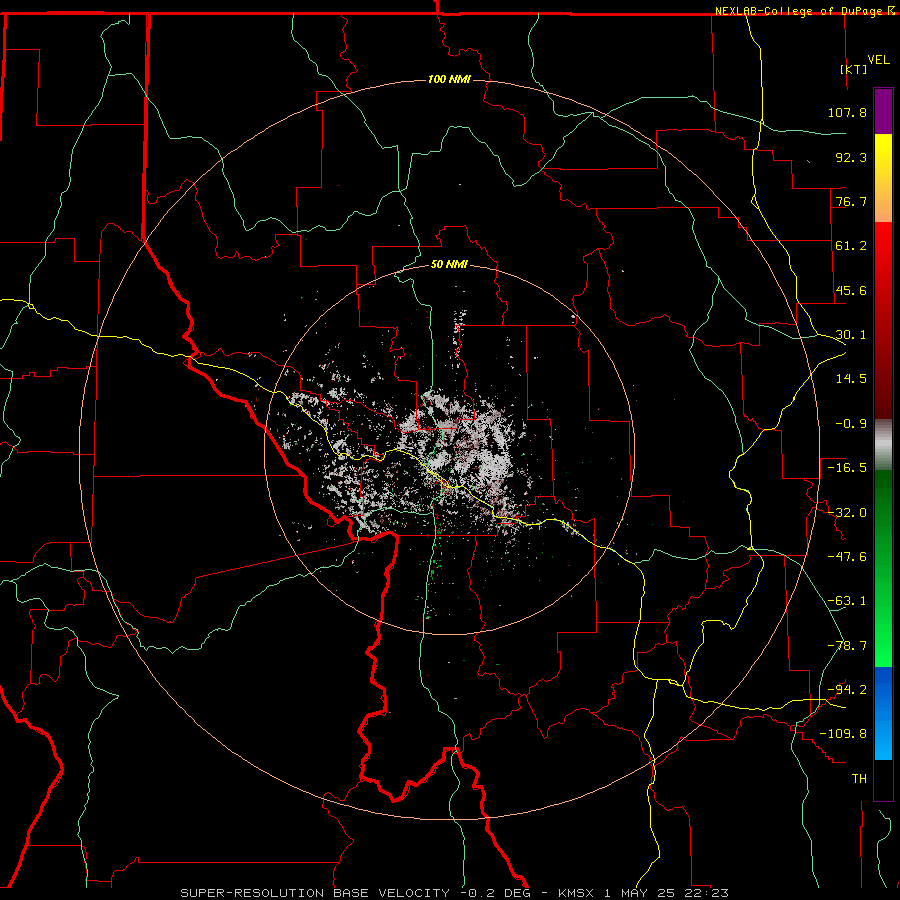Click the 107.8 velocity scale value
The image size is (900, 900).
(x=847, y=112)
